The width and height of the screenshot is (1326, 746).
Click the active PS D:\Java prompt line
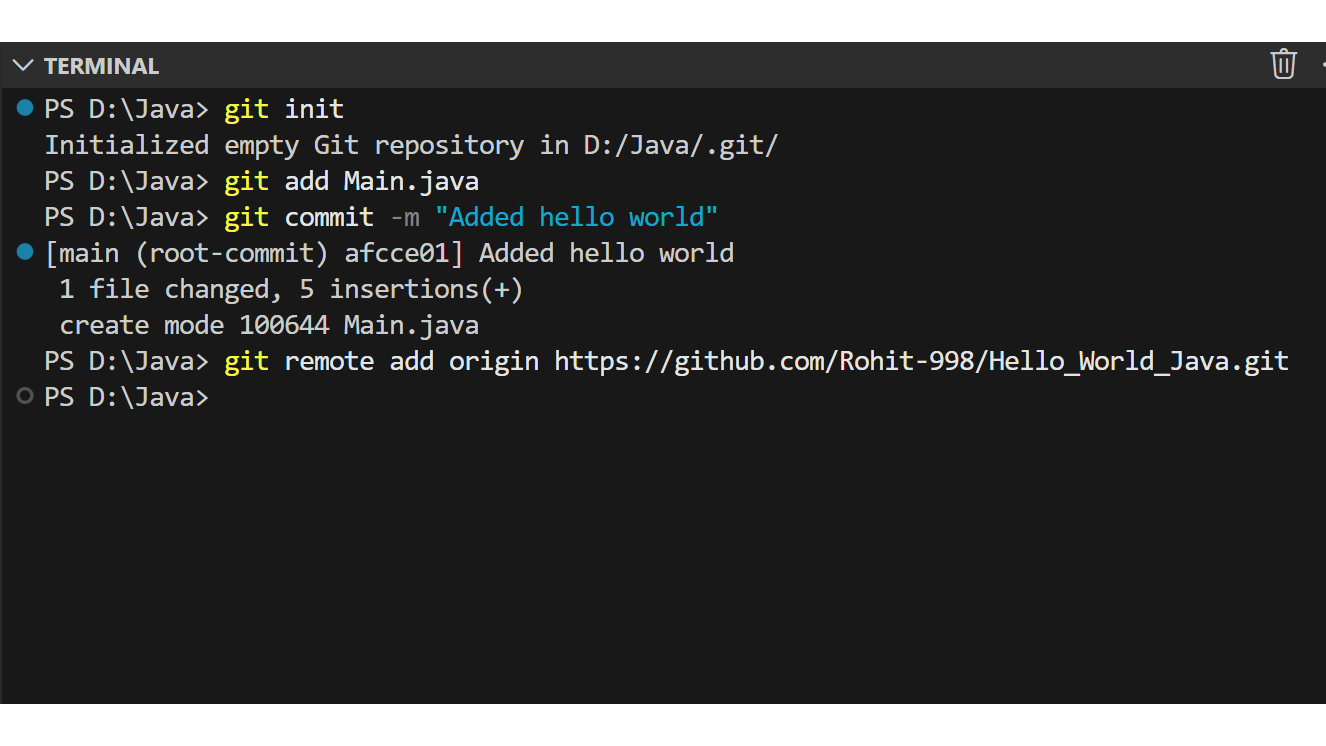[125, 396]
